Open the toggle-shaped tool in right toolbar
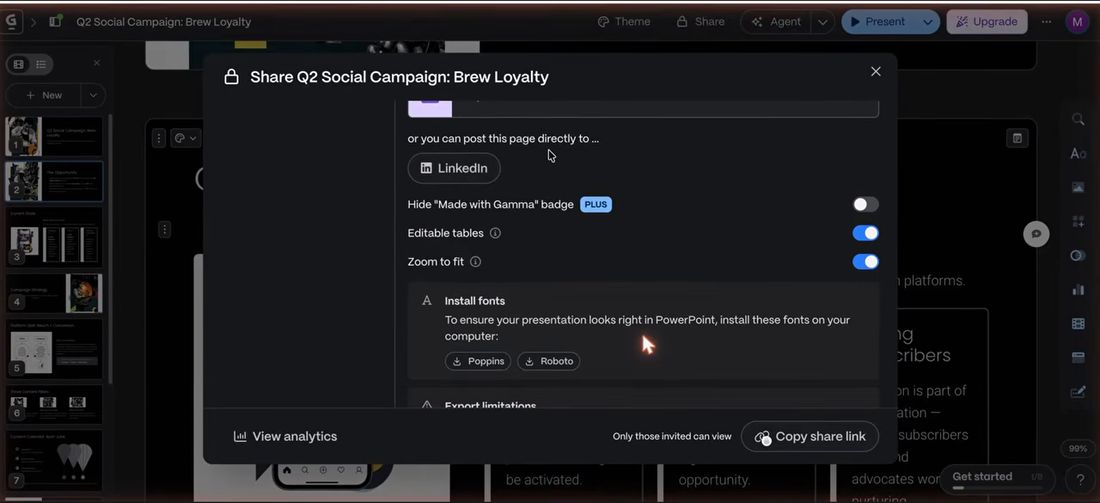Viewport: 1100px width, 503px height. coord(1078,255)
